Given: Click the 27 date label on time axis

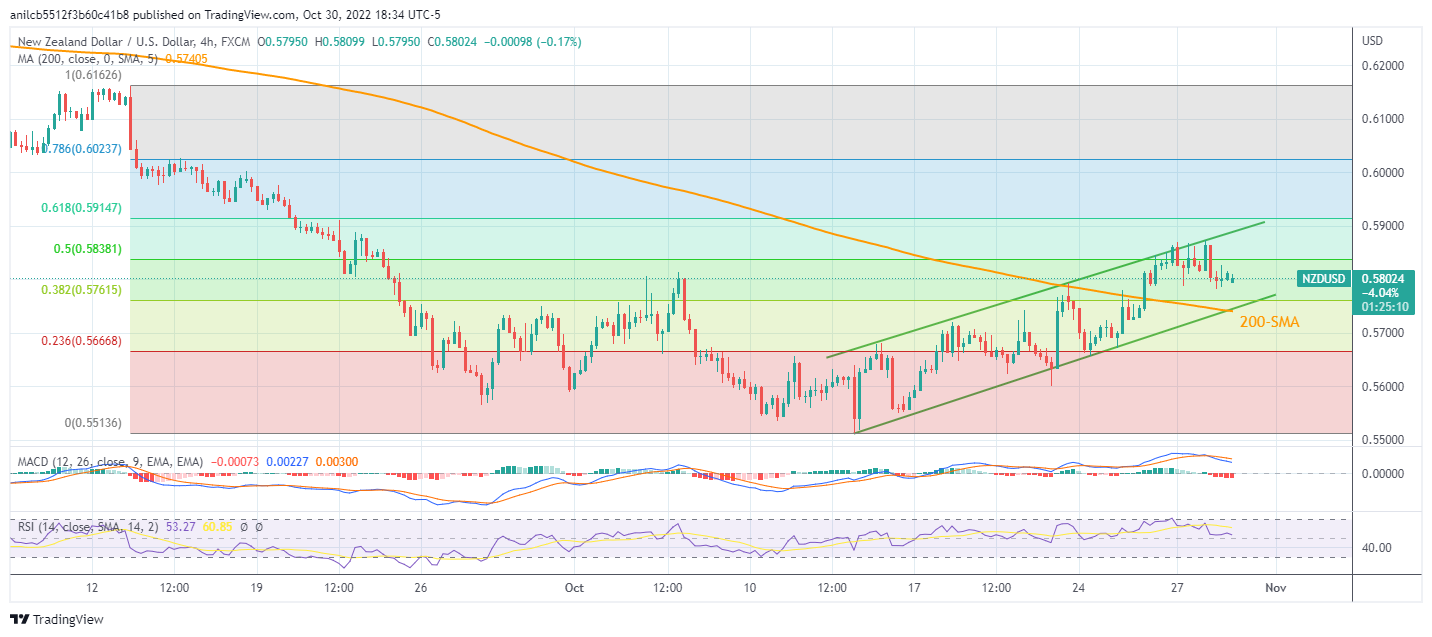Looking at the screenshot, I should coord(1177,587).
